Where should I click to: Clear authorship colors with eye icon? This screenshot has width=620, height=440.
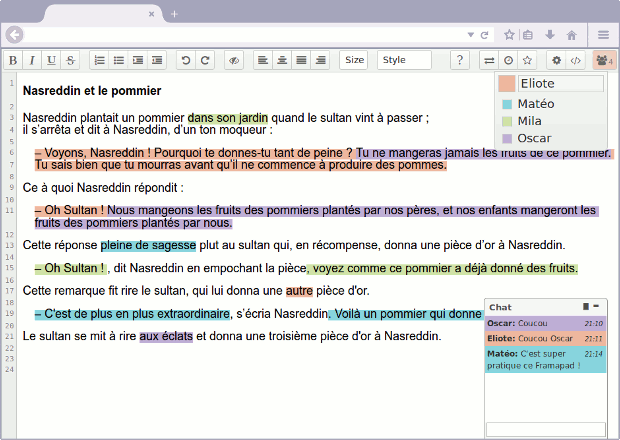(234, 60)
